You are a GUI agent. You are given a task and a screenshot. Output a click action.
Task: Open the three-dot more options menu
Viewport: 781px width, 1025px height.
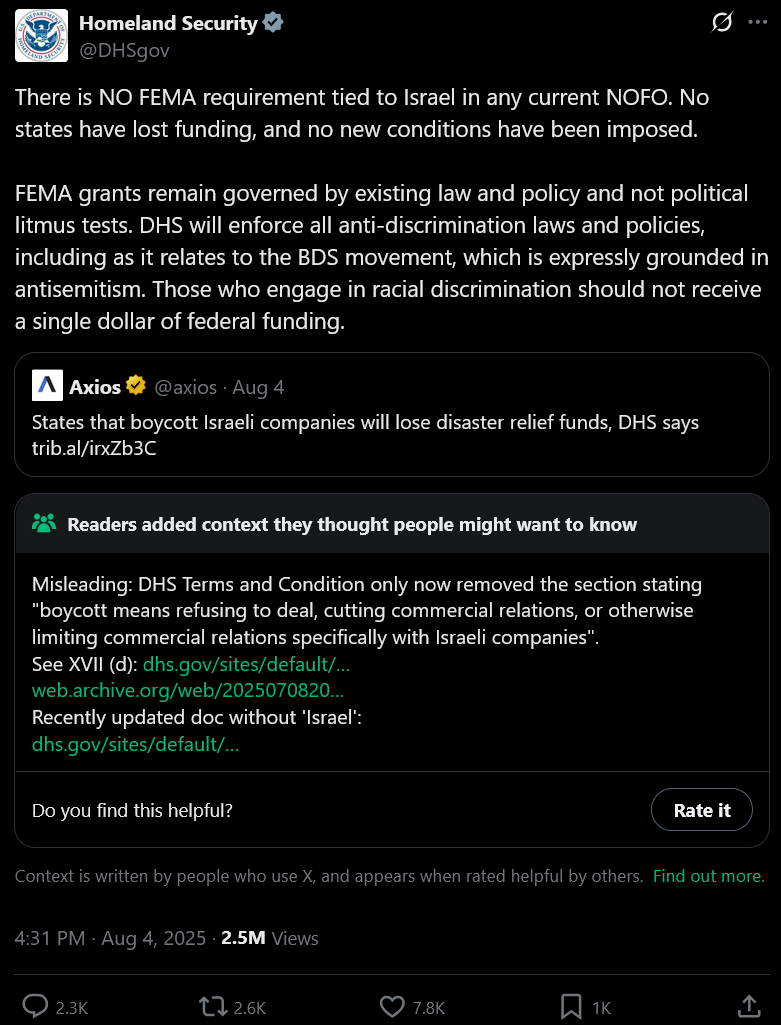(757, 23)
